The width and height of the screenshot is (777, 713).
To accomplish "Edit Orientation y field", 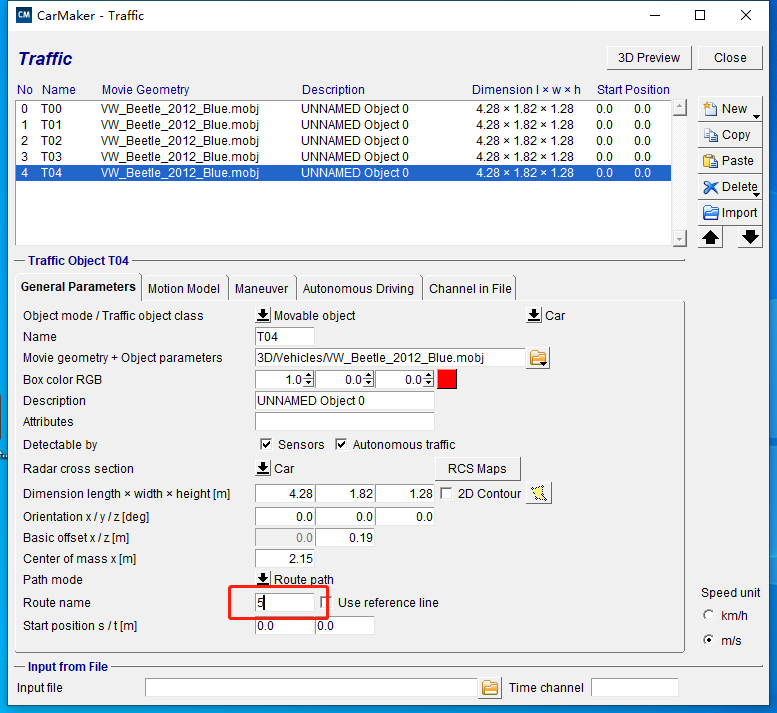I will pos(345,517).
